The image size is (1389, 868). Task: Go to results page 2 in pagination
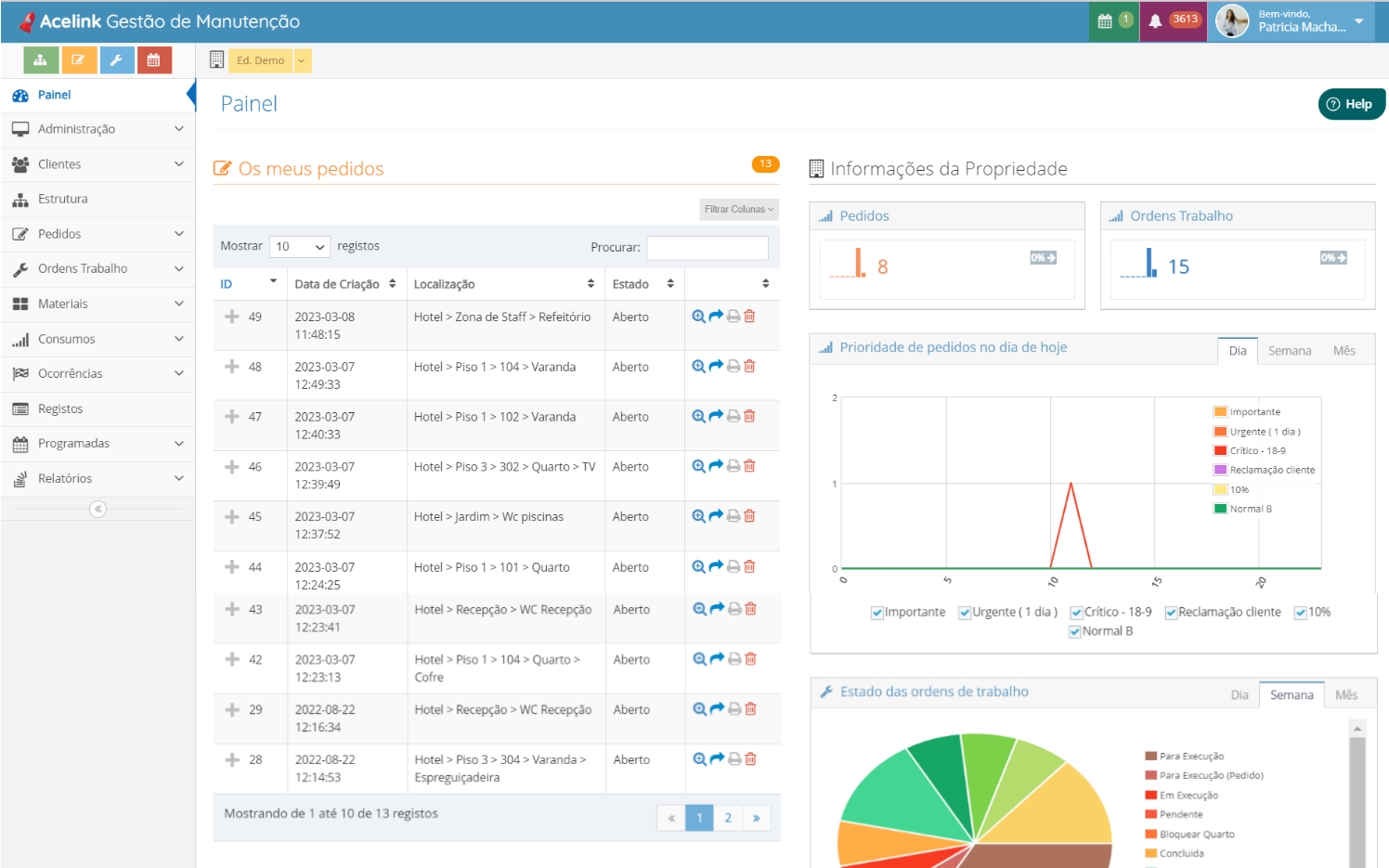point(728,818)
